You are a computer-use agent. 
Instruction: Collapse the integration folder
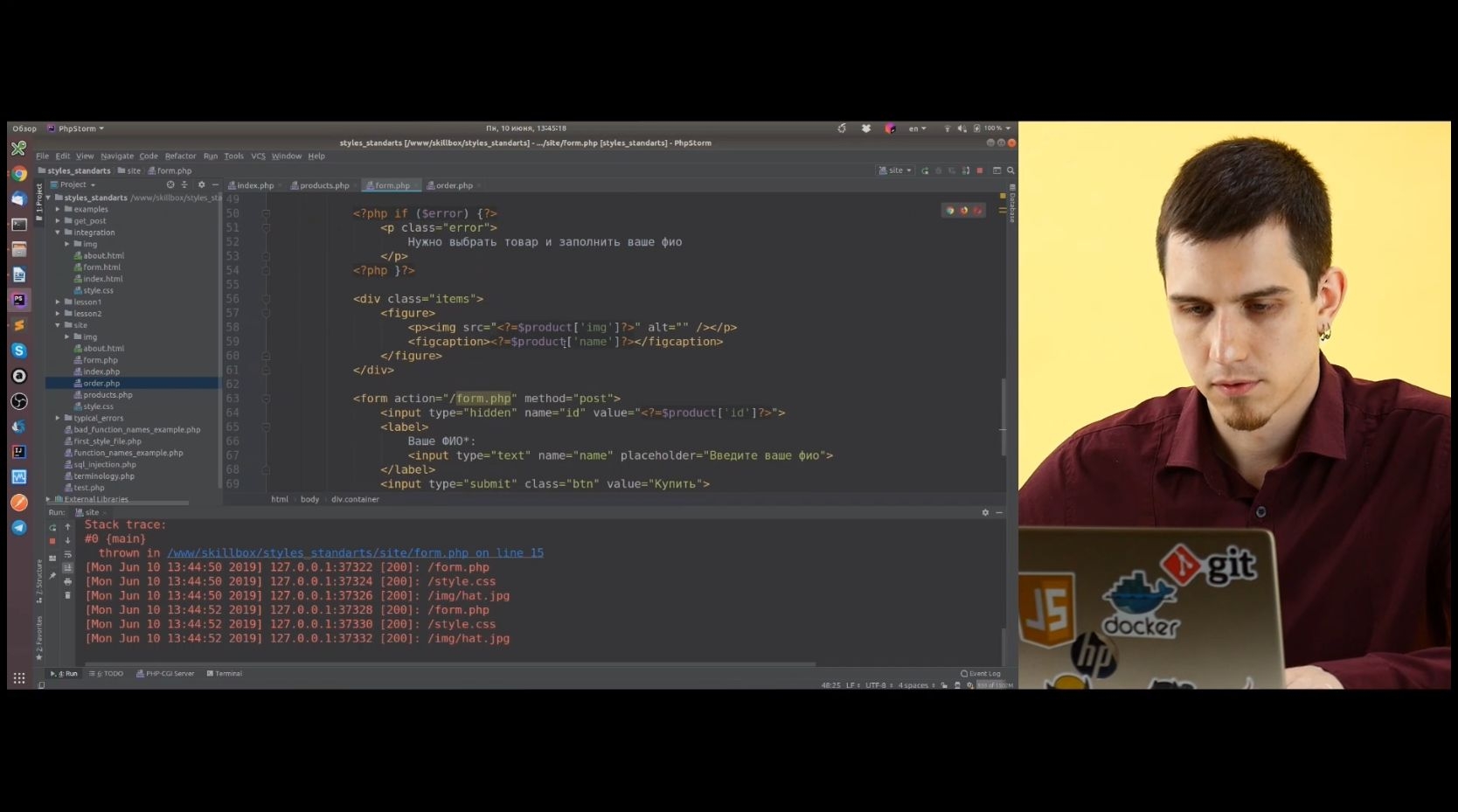tap(58, 232)
